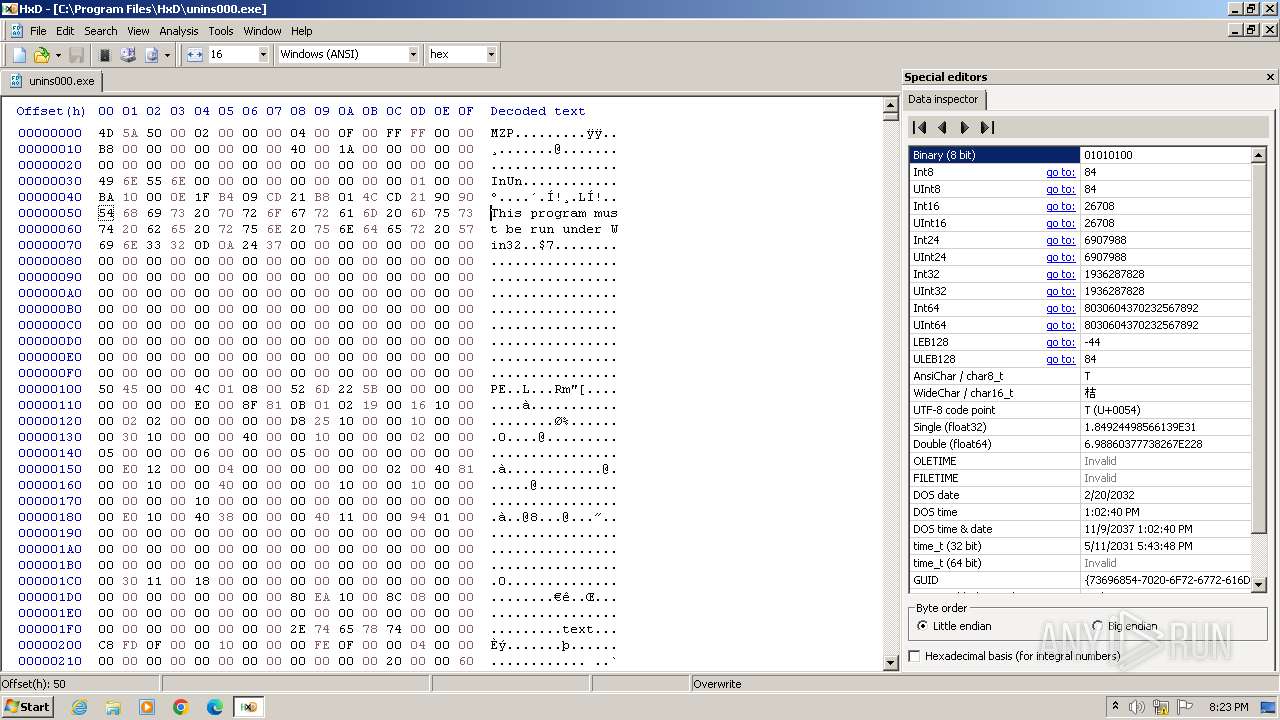This screenshot has width=1280, height=720.
Task: Open Internet Explorer from taskbar
Action: pyautogui.click(x=79, y=707)
